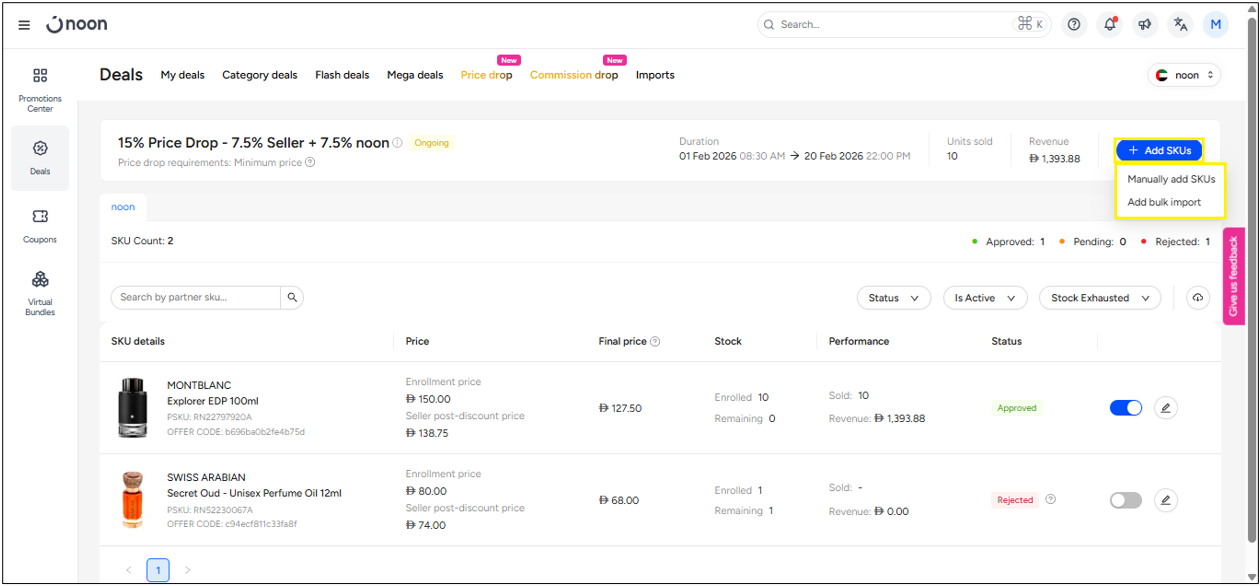Open the language translation icon
Screen dimensions: 1260x586
pyautogui.click(x=1181, y=25)
